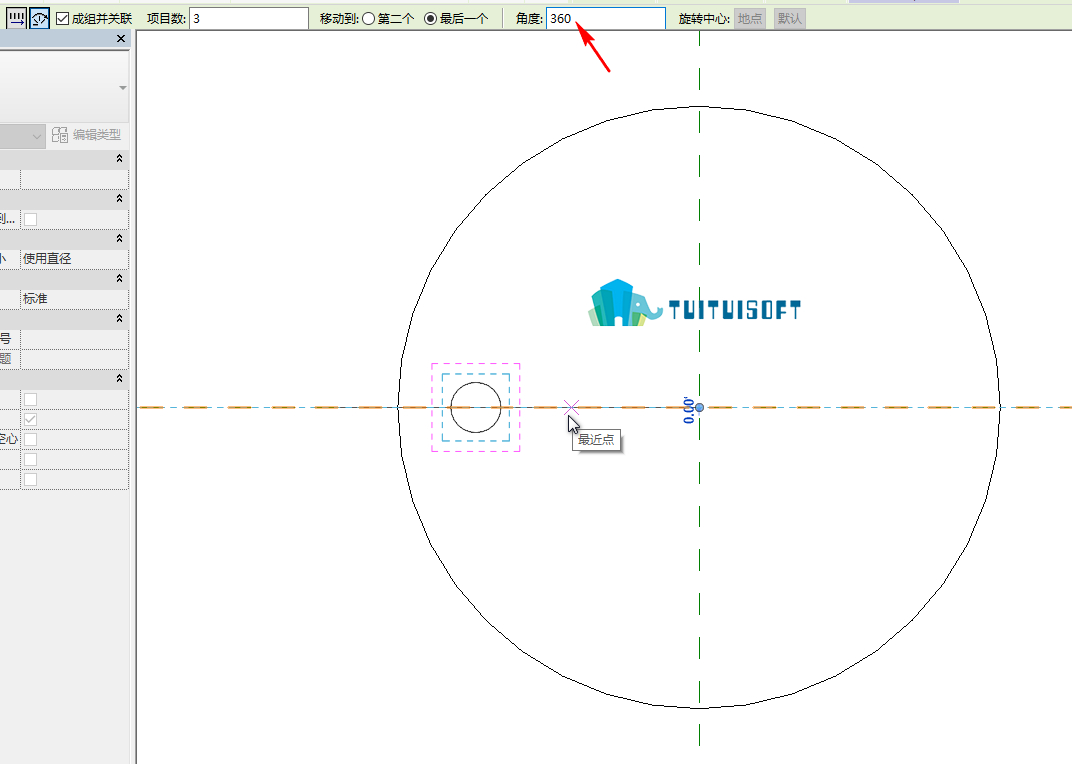Click the 标准 value cell
Screen dimensions: 1072x764
pyautogui.click(x=75, y=299)
